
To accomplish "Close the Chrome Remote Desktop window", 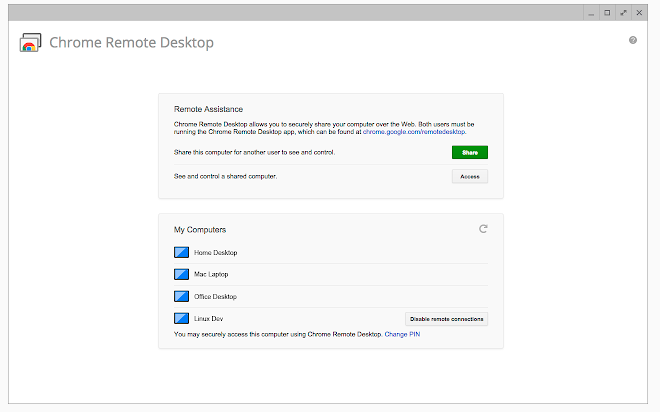I will (639, 13).
